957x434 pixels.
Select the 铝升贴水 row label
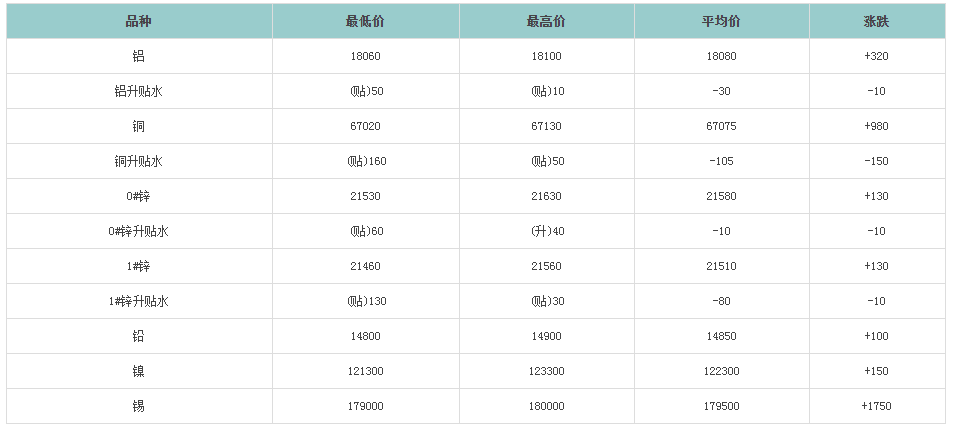click(139, 91)
